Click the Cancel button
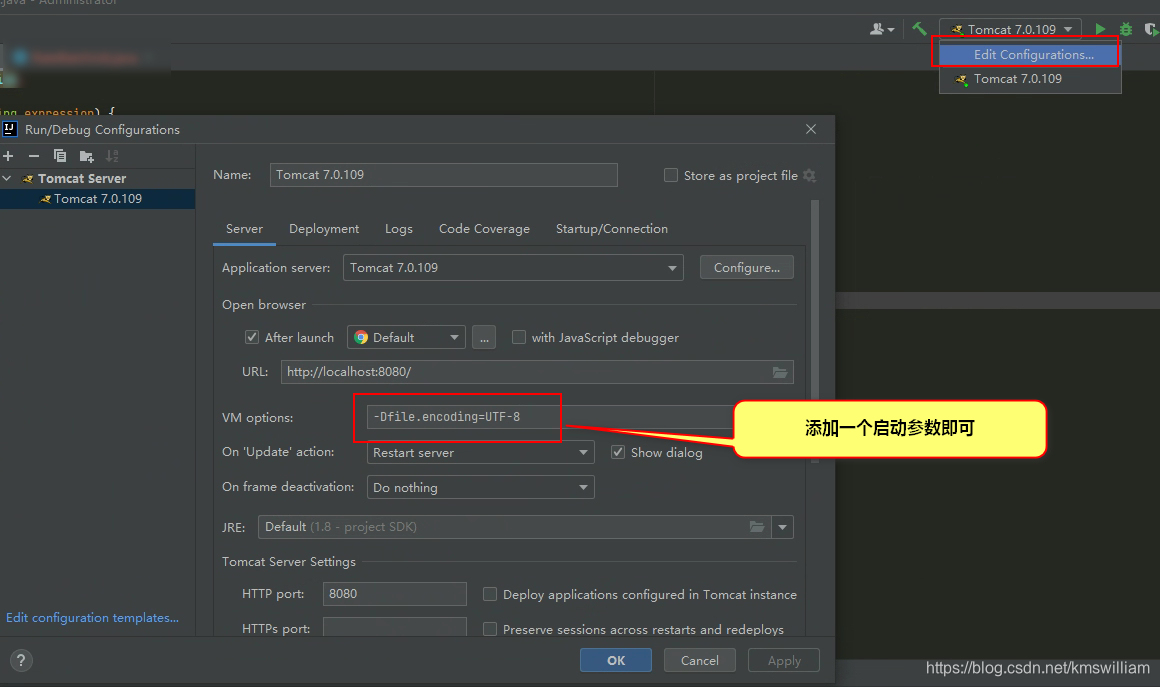Viewport: 1160px width, 687px height. pyautogui.click(x=700, y=660)
